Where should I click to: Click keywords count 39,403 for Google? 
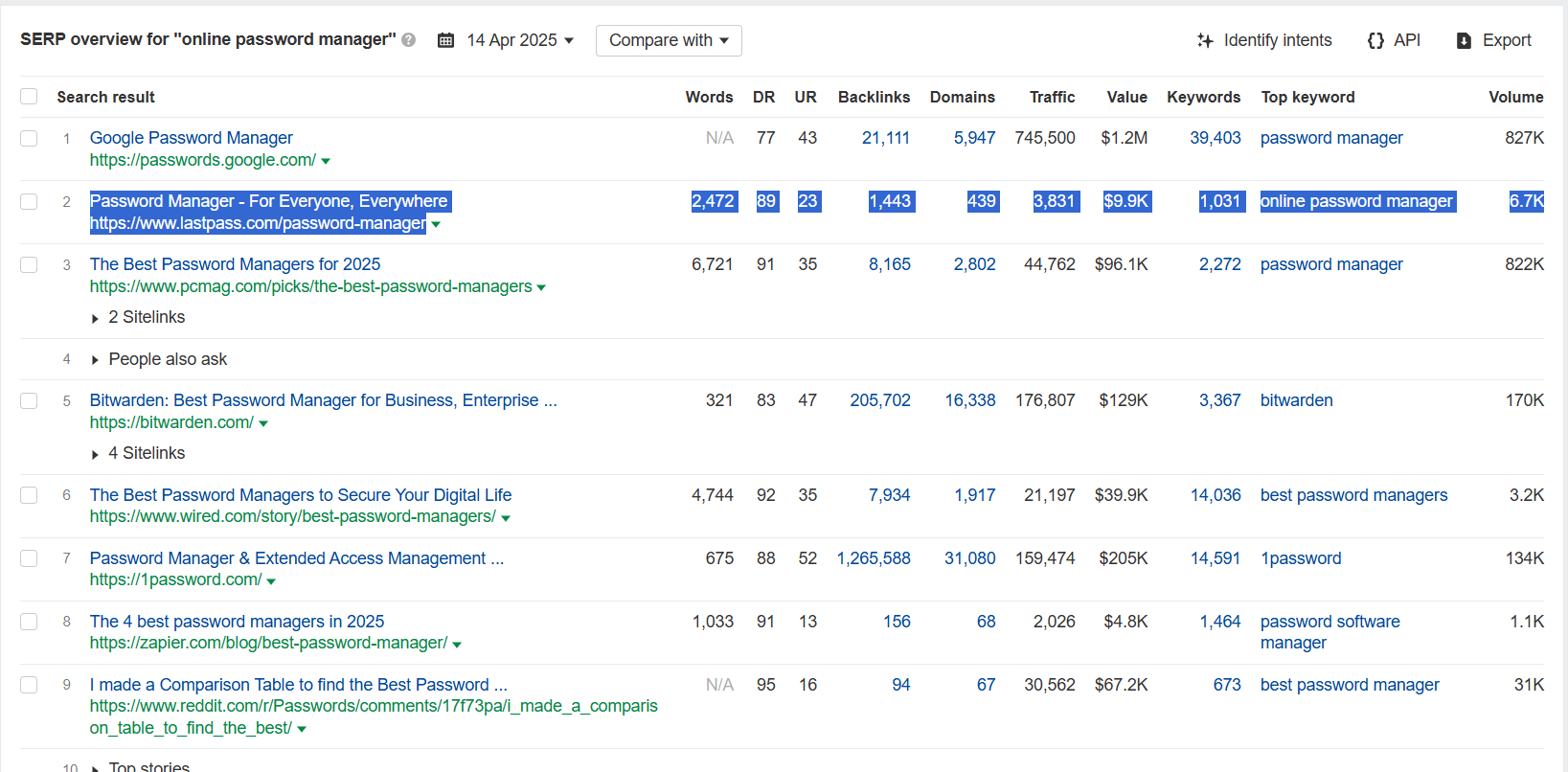1216,138
